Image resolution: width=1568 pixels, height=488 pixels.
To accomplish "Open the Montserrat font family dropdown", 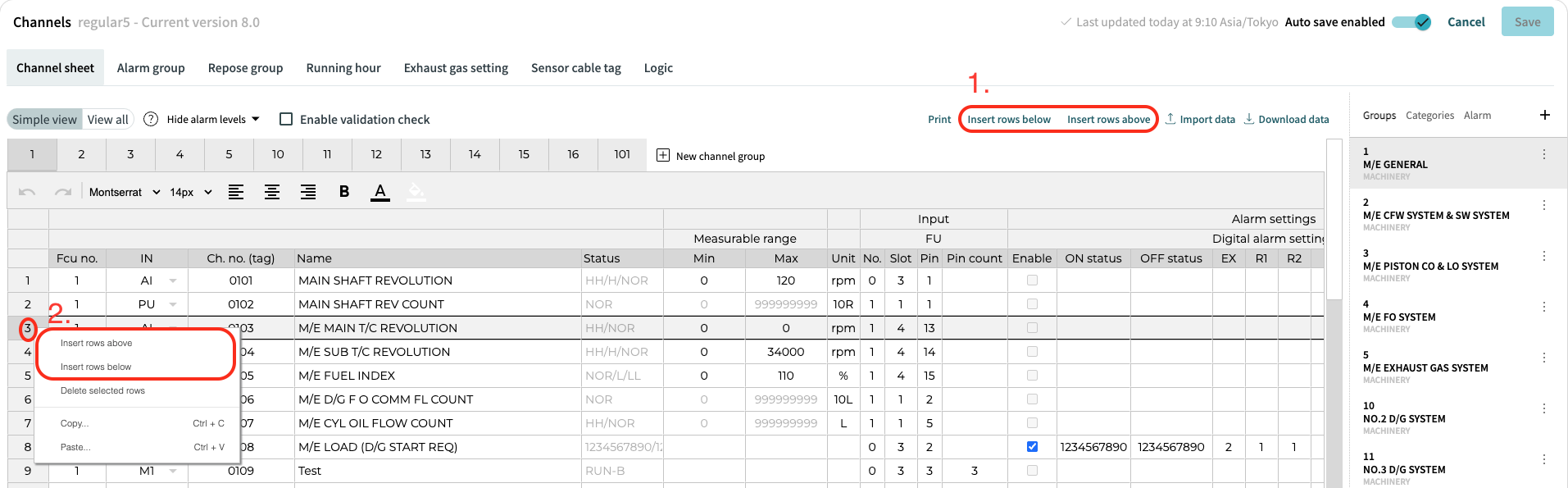I will coord(125,192).
